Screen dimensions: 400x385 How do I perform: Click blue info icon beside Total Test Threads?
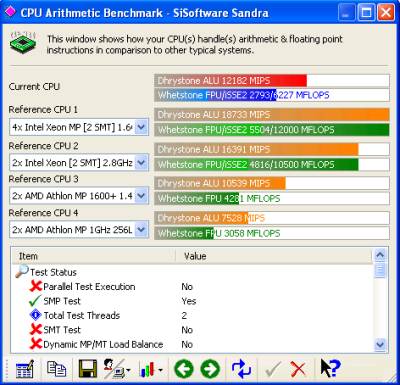point(35,315)
